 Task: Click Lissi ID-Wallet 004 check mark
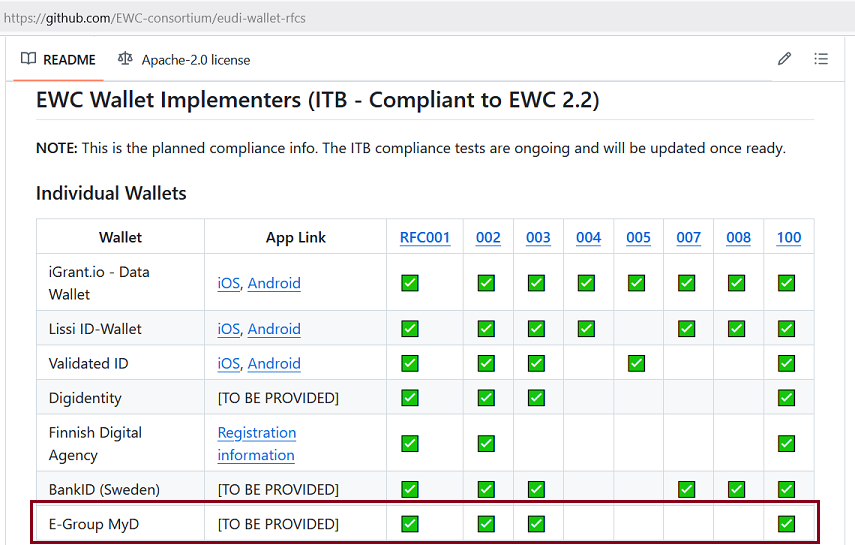[x=586, y=328]
